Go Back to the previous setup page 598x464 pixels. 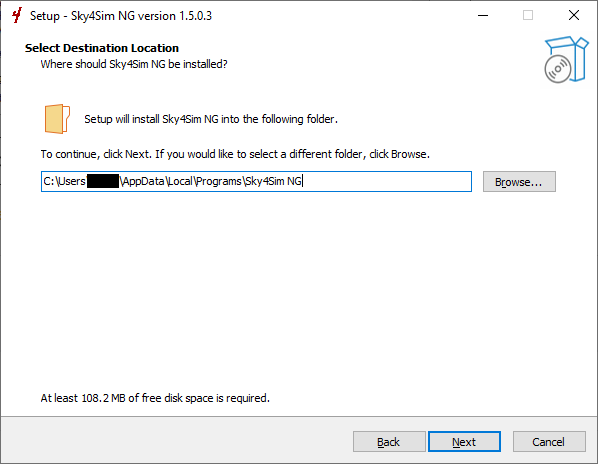click(389, 442)
